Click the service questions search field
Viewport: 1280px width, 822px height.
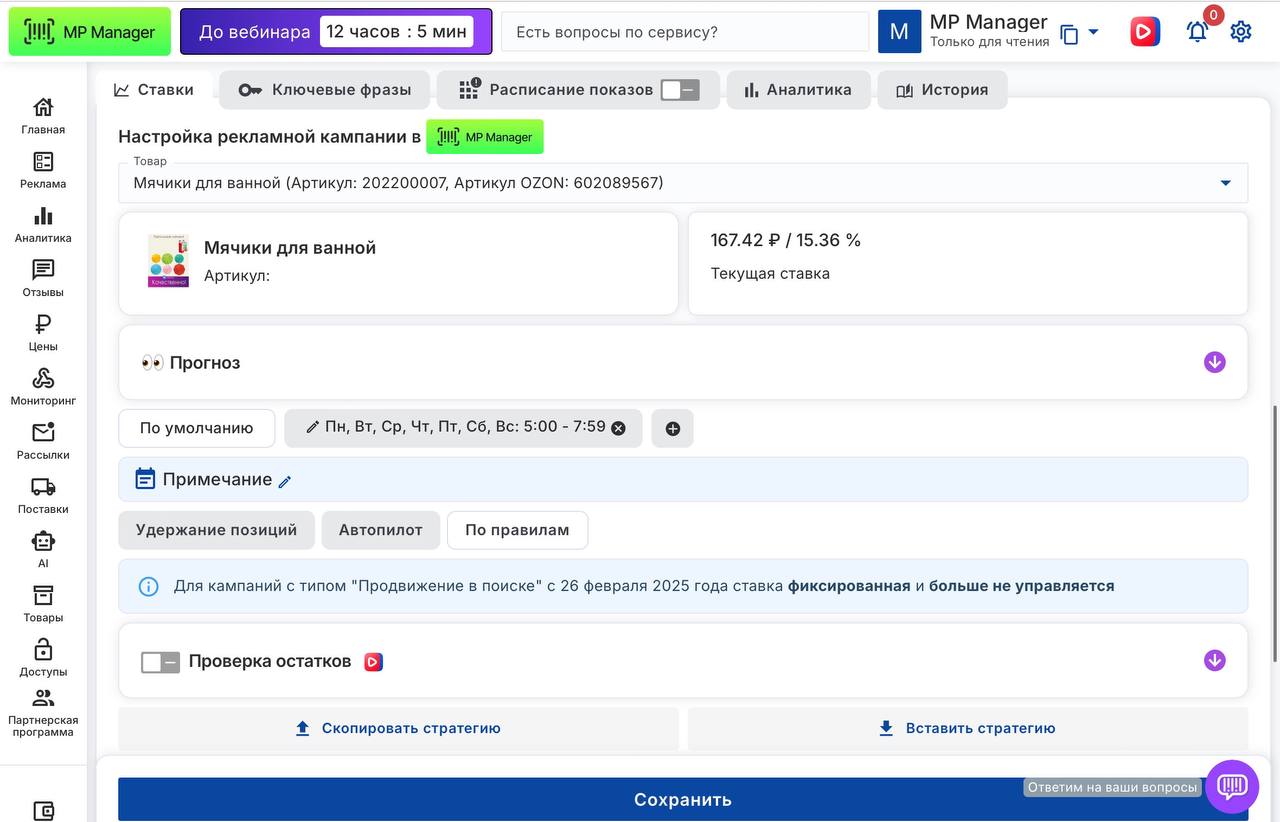[x=684, y=32]
